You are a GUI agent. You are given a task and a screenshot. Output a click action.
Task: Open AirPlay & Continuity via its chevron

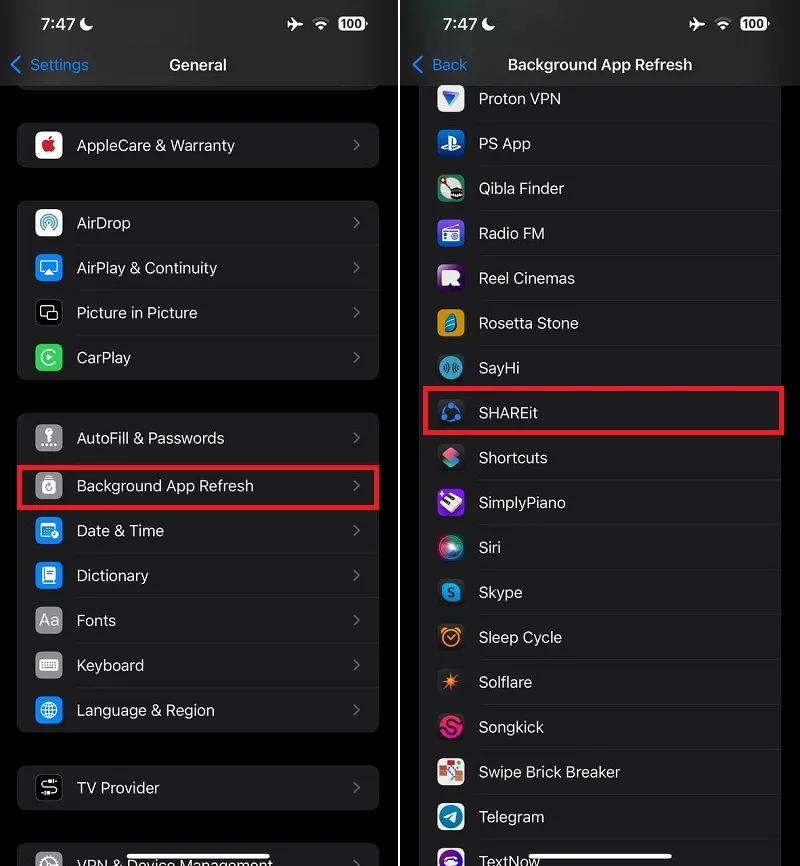pos(356,268)
